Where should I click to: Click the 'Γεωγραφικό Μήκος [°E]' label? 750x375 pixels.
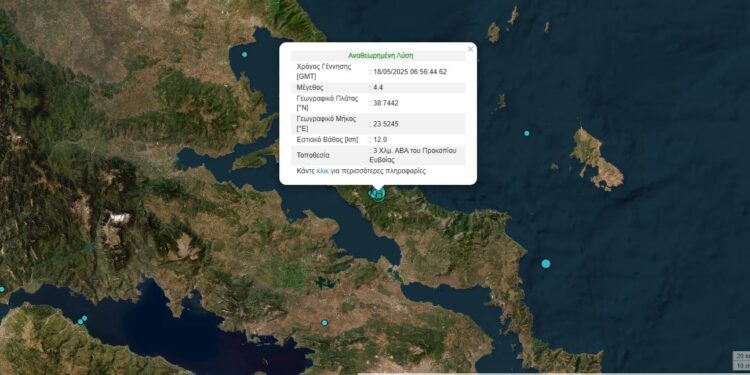pyautogui.click(x=326, y=124)
